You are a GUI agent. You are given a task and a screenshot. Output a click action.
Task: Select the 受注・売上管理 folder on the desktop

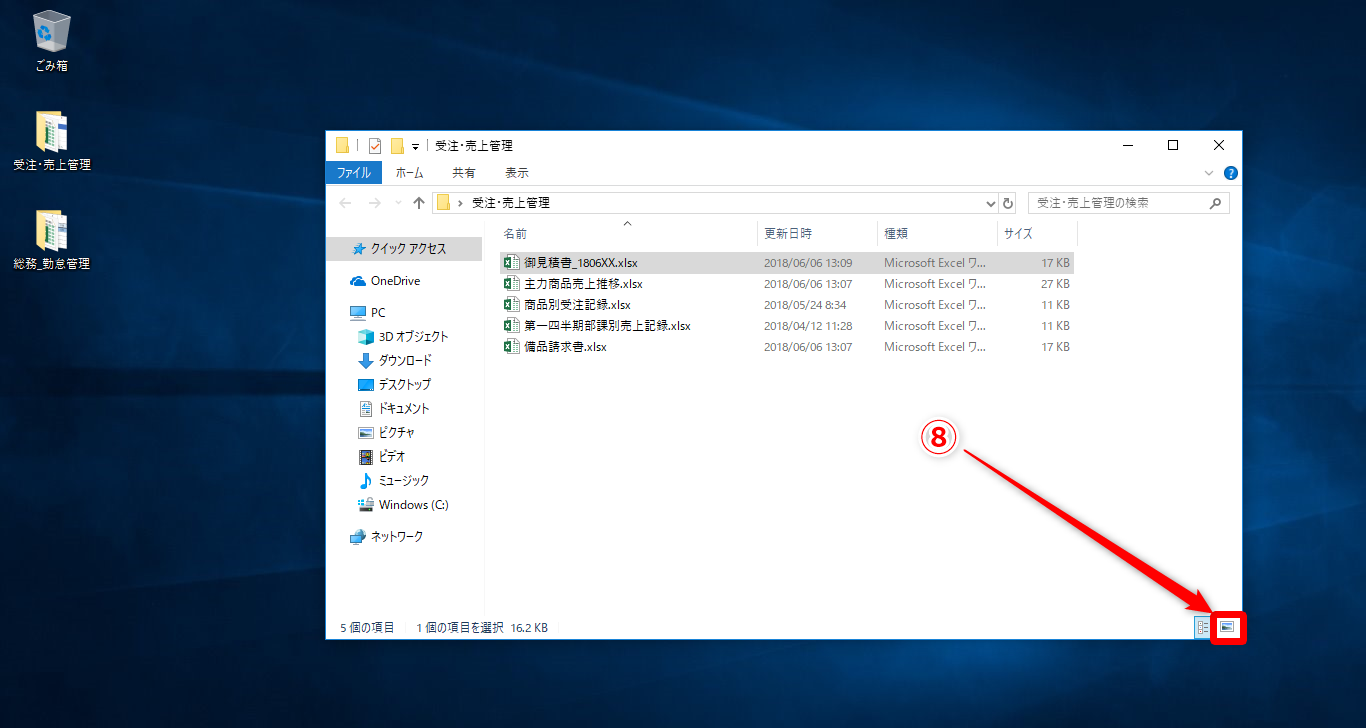pos(51,141)
